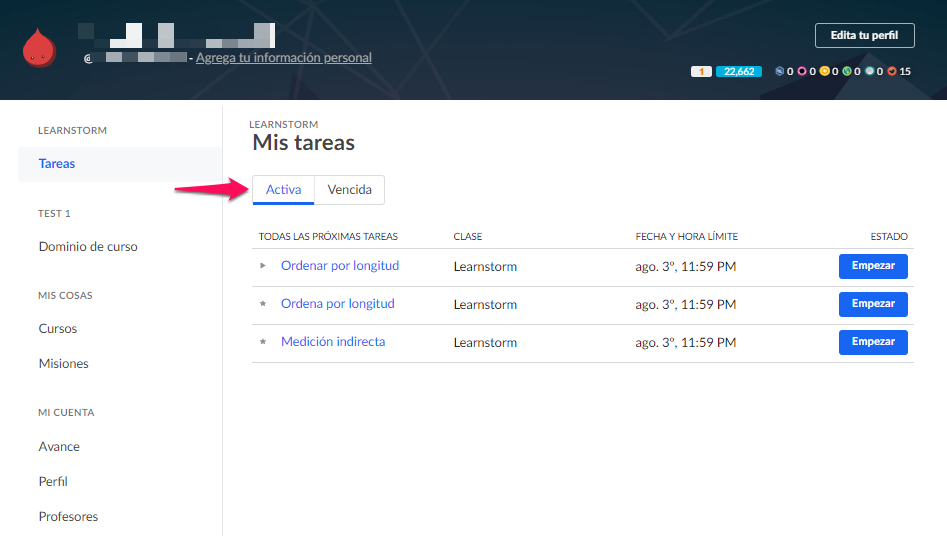Viewport: 947px width, 536px height.
Task: Click the LEARNSTORM sidebar section label
Action: 72,131
